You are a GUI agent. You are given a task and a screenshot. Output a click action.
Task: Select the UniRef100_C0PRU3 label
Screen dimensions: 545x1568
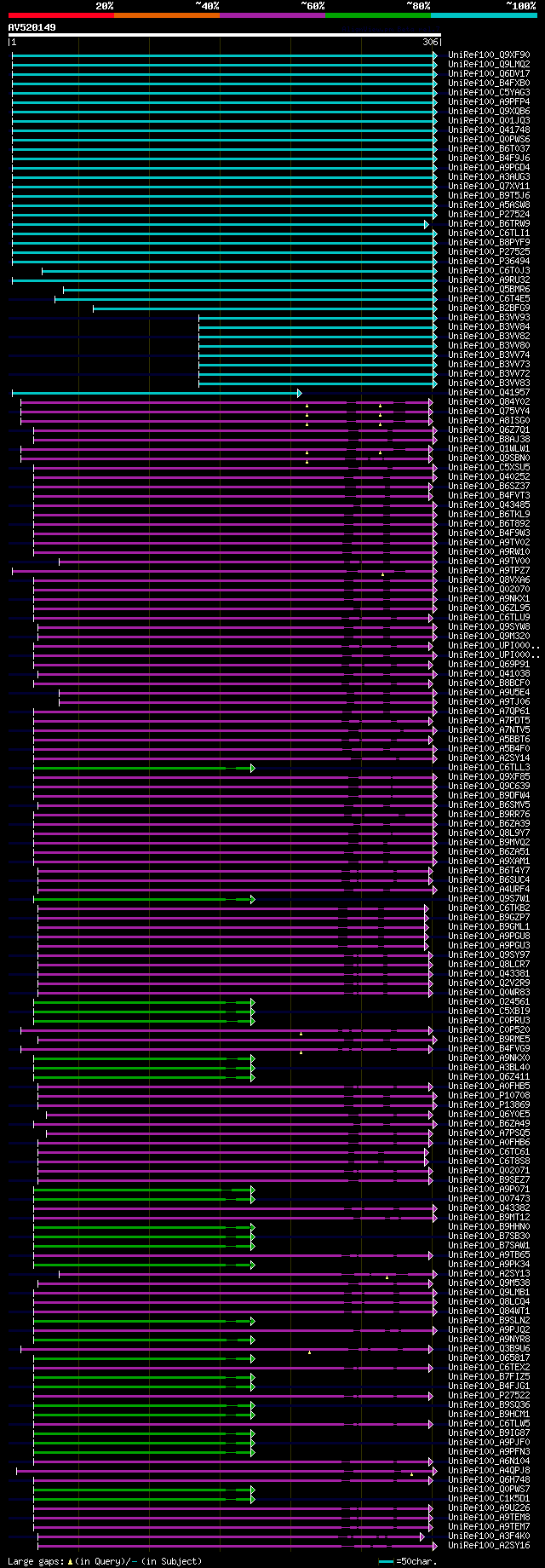point(489,1020)
